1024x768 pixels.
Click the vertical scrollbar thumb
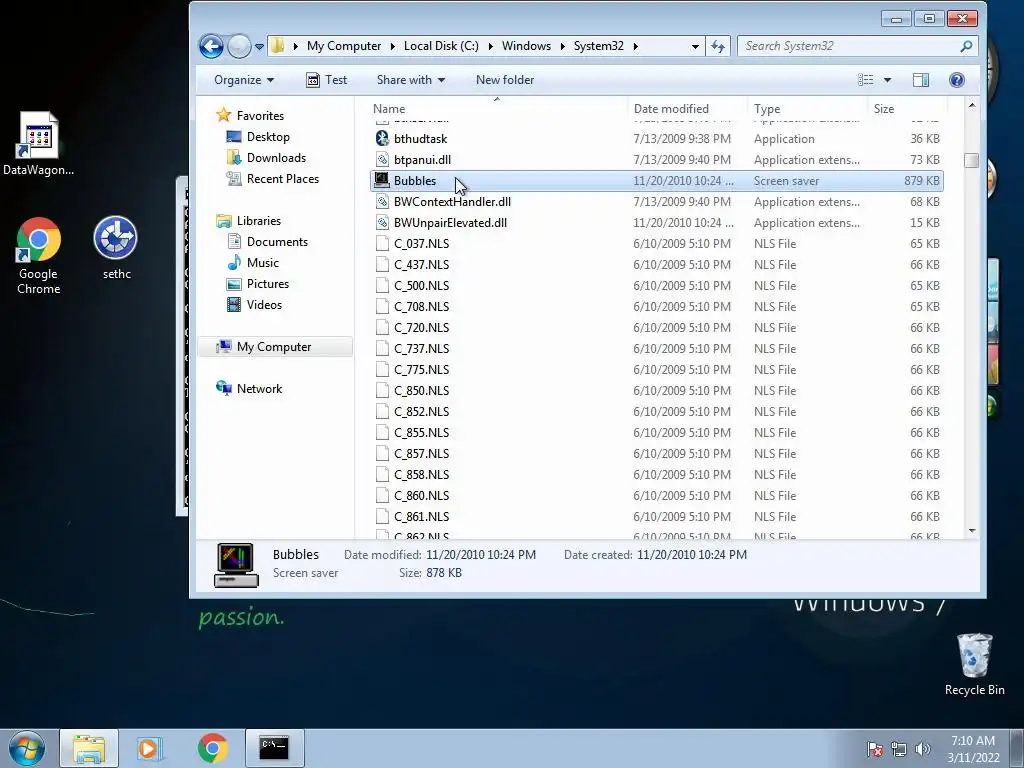coord(972,160)
